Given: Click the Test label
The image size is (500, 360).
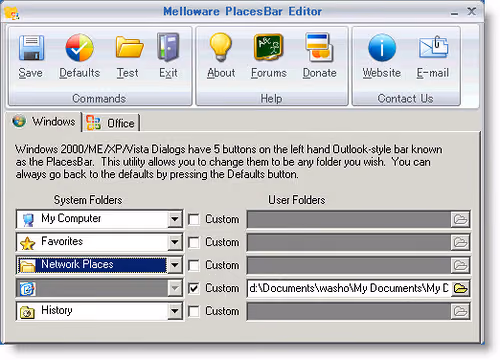Looking at the screenshot, I should 127,73.
